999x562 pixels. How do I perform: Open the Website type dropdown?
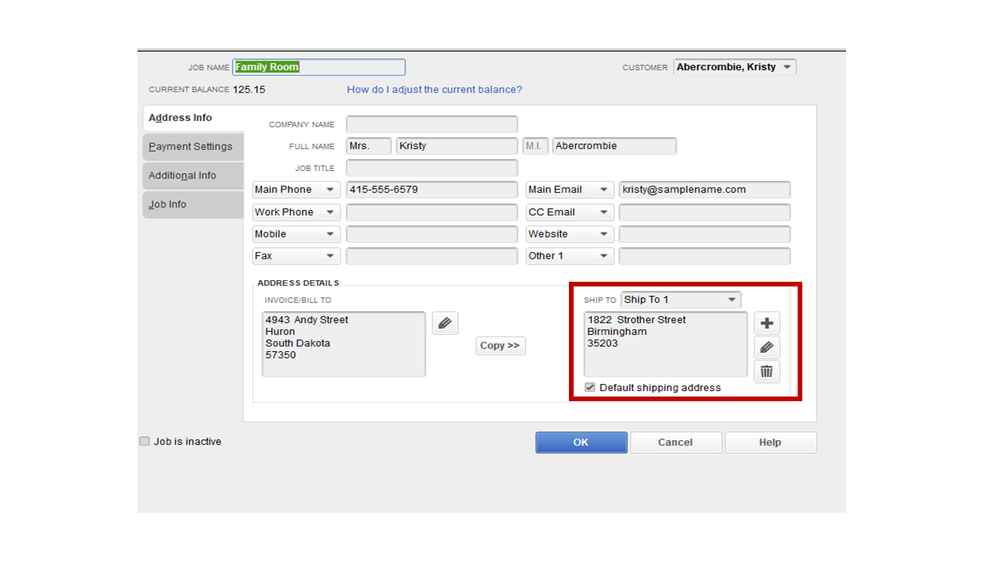569,234
